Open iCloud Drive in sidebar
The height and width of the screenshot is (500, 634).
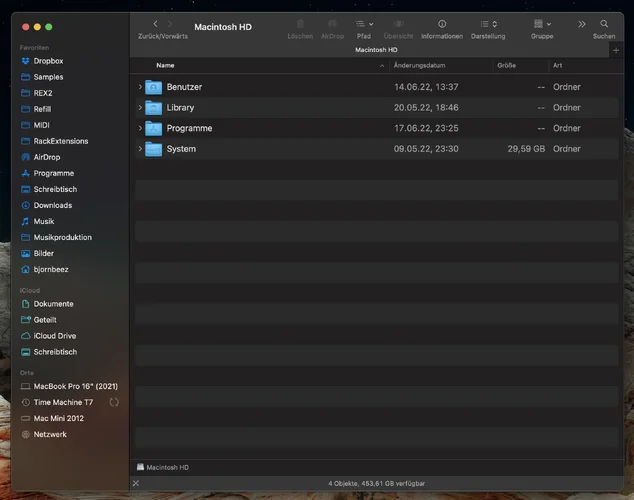pyautogui.click(x=54, y=336)
